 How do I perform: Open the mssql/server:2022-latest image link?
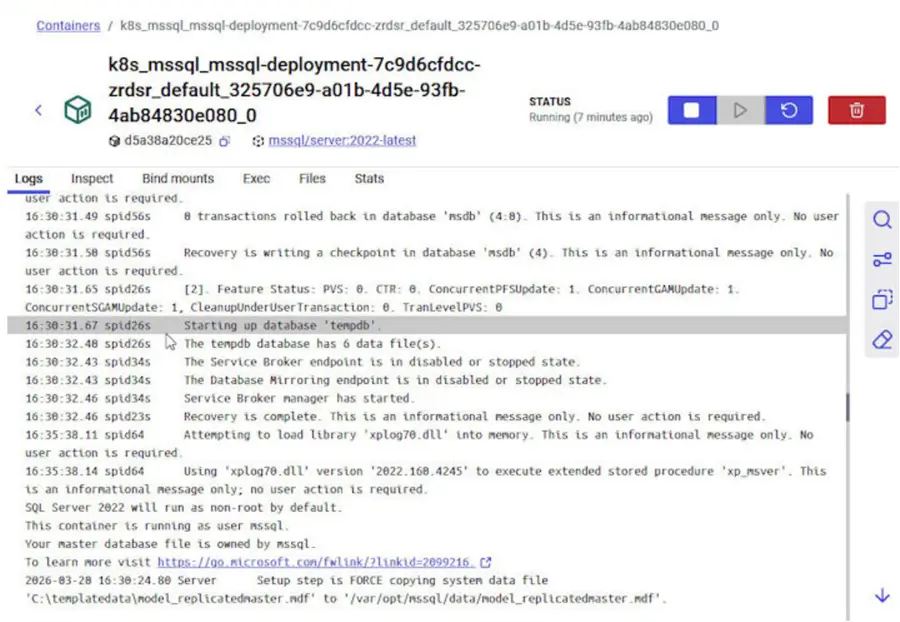coord(342,141)
